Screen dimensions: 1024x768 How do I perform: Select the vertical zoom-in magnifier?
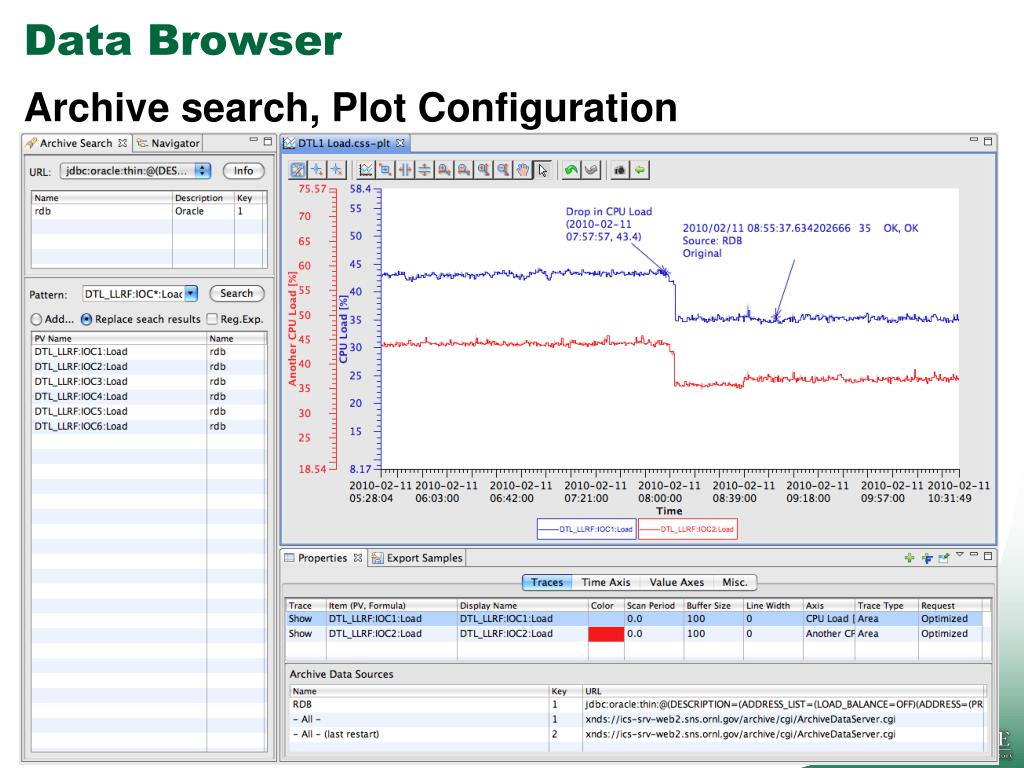pos(483,170)
